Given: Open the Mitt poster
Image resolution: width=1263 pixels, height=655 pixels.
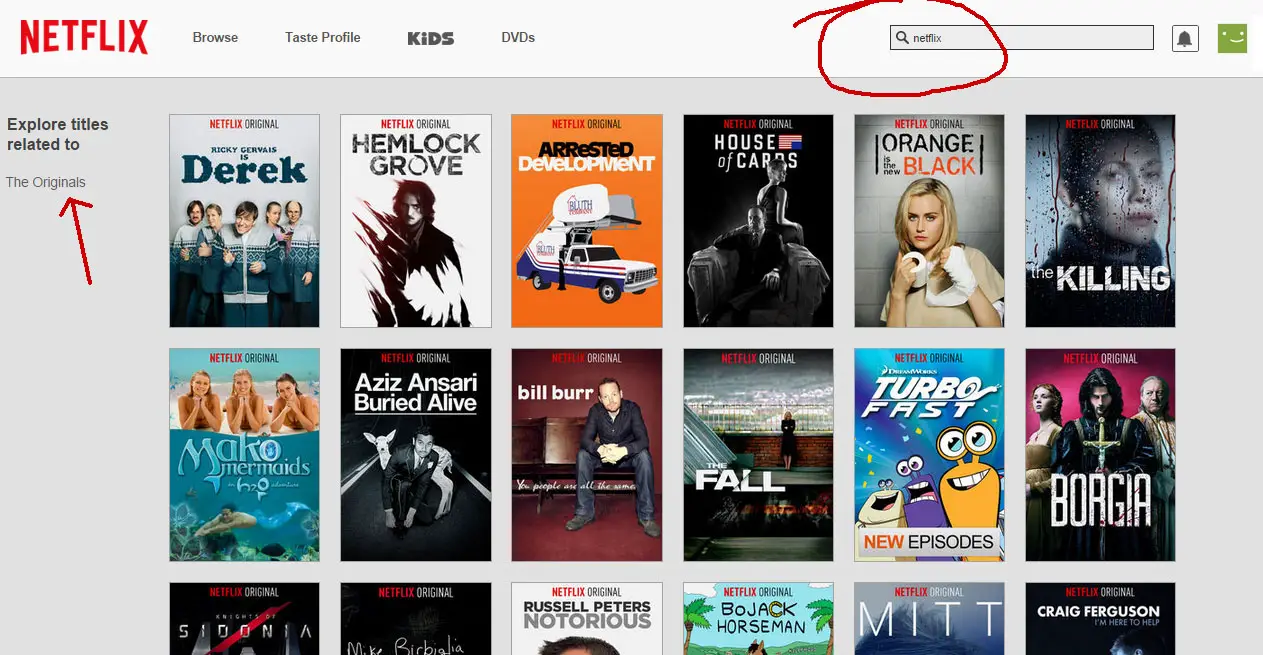Looking at the screenshot, I should point(929,618).
